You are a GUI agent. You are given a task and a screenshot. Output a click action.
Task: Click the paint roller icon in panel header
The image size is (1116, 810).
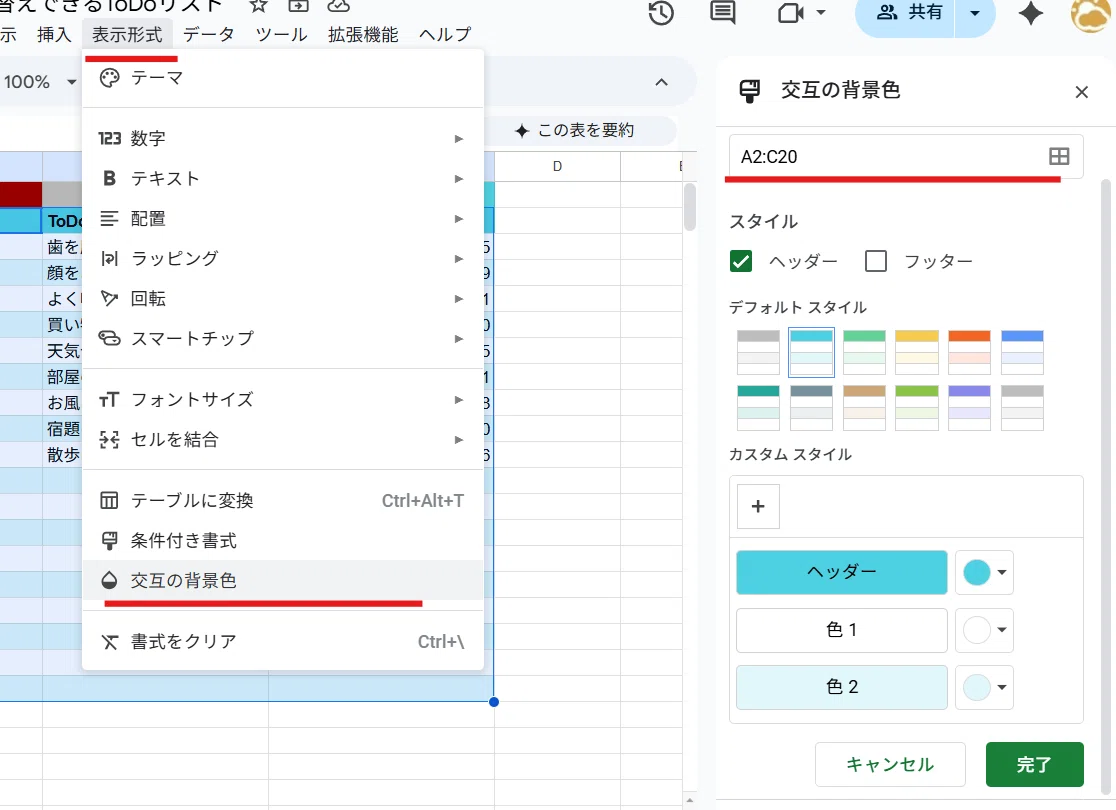[x=749, y=90]
